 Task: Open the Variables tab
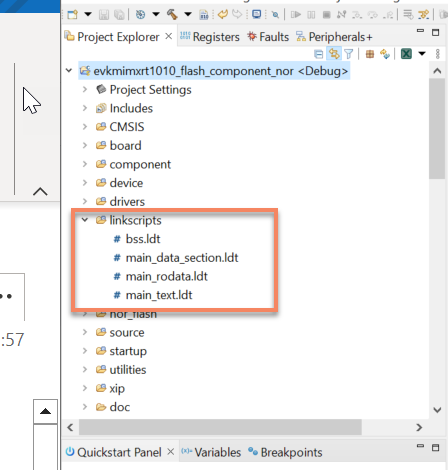coord(211,452)
